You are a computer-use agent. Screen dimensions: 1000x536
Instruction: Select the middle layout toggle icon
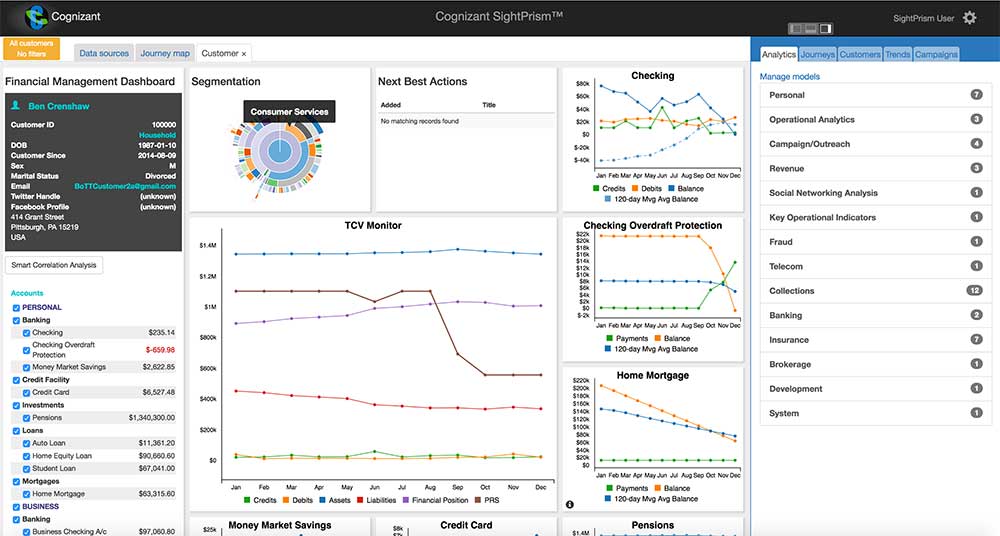tap(811, 28)
